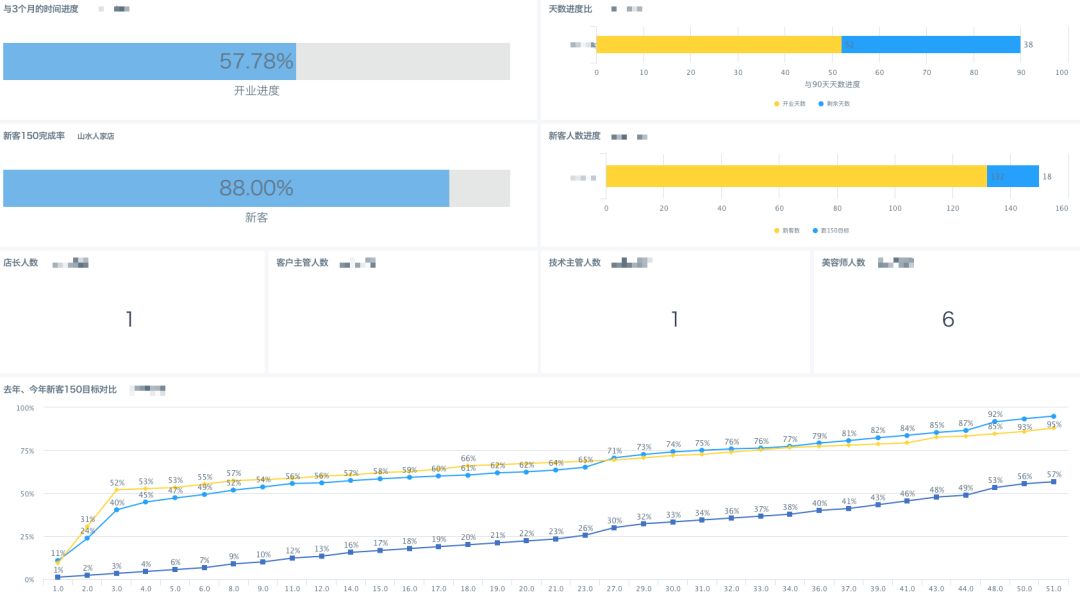
Task: Click the 88.00% 新客 progress bar
Action: tap(226, 188)
